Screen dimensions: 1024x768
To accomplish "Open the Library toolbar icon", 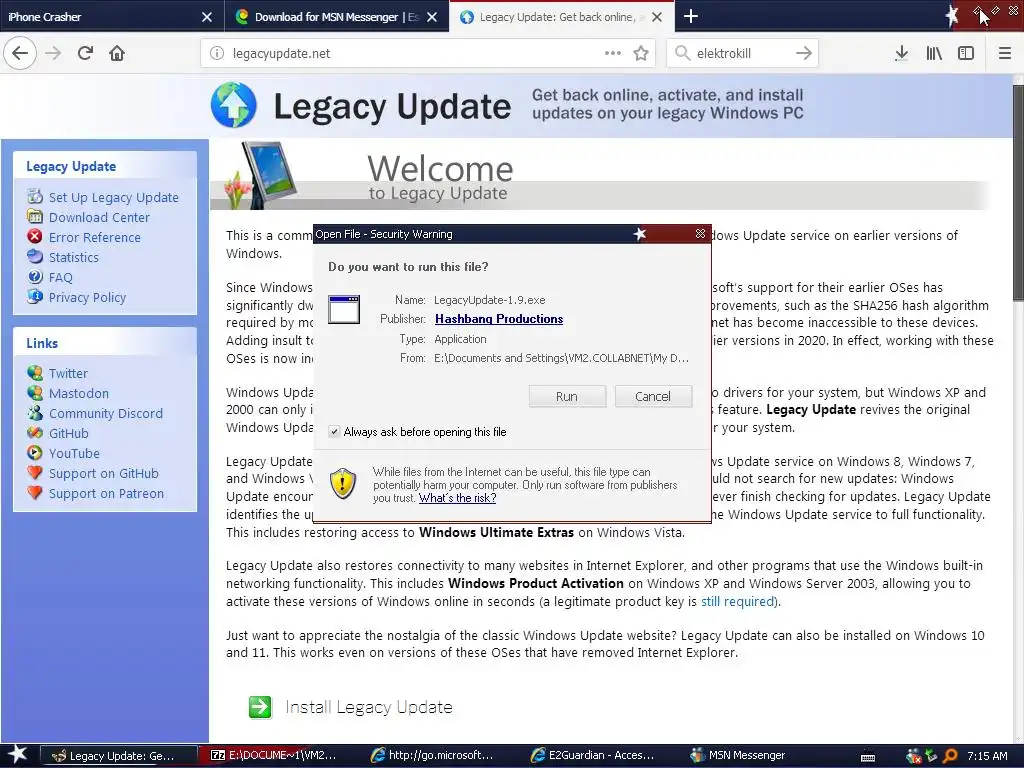I will (x=934, y=54).
